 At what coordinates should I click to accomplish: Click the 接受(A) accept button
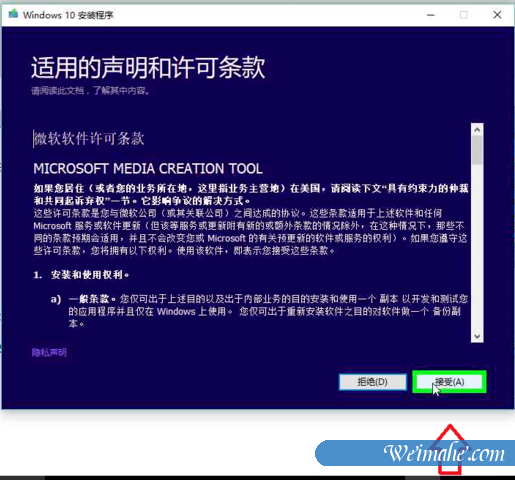pos(449,382)
